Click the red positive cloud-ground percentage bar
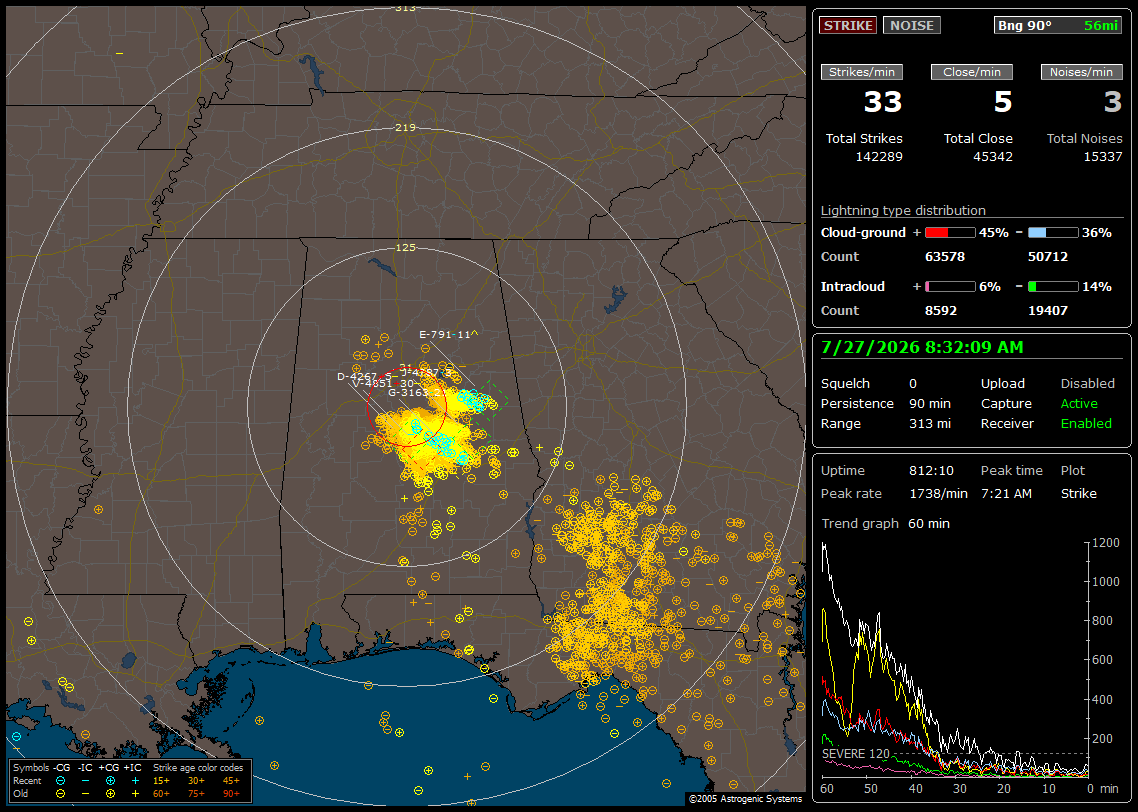This screenshot has height=812, width=1138. click(950, 233)
